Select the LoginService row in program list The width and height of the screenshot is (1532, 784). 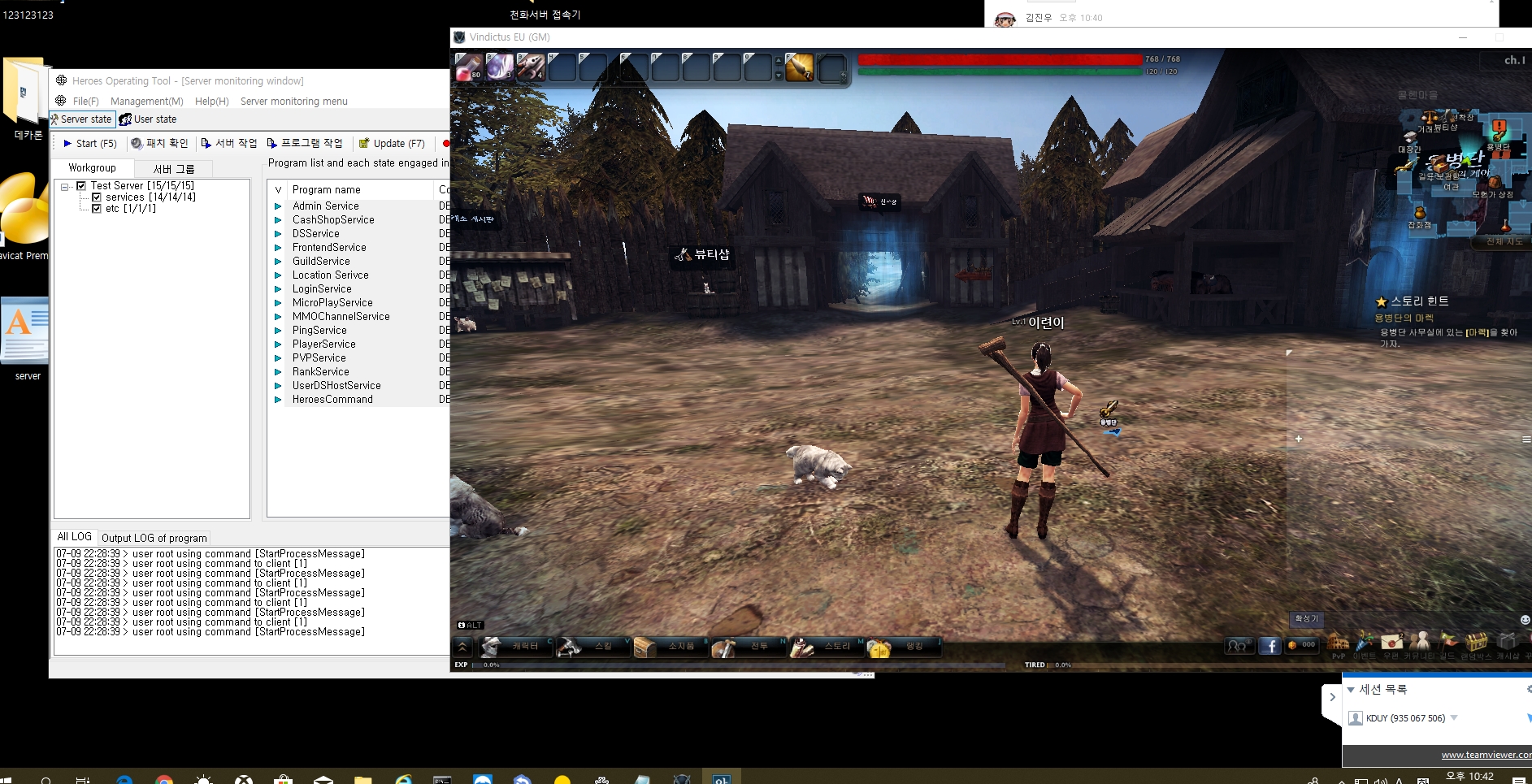[x=322, y=289]
